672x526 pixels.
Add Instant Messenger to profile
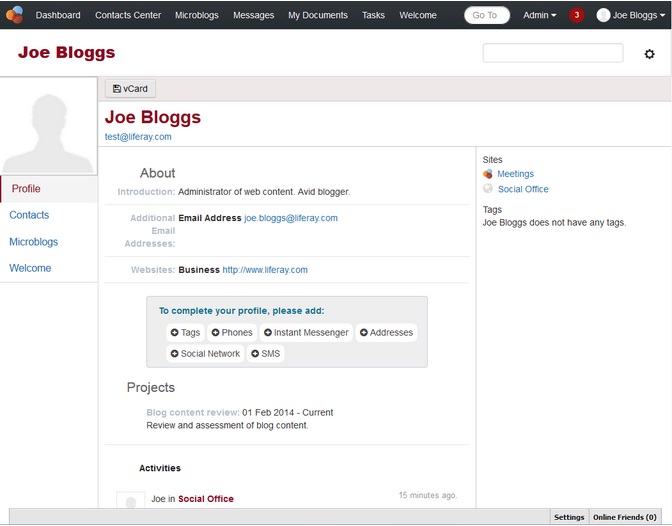pyautogui.click(x=306, y=333)
